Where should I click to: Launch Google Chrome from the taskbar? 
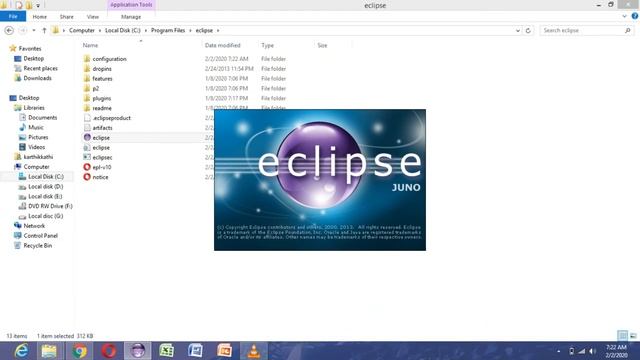pos(80,351)
